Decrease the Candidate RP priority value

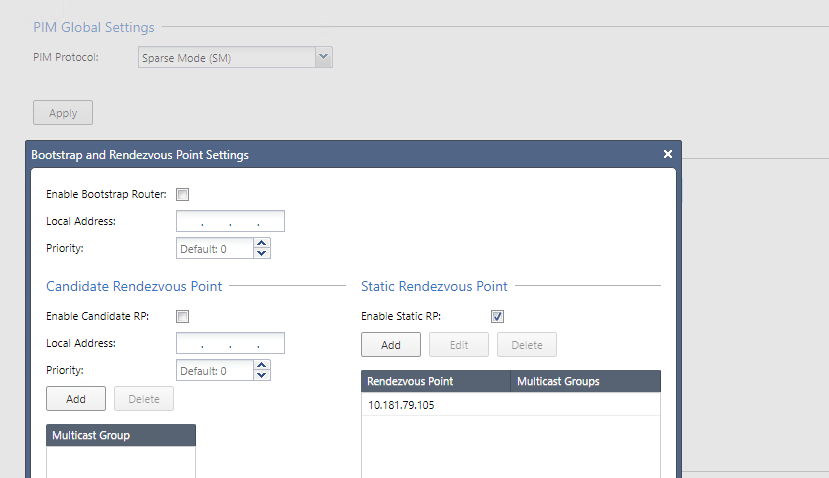[x=262, y=376]
